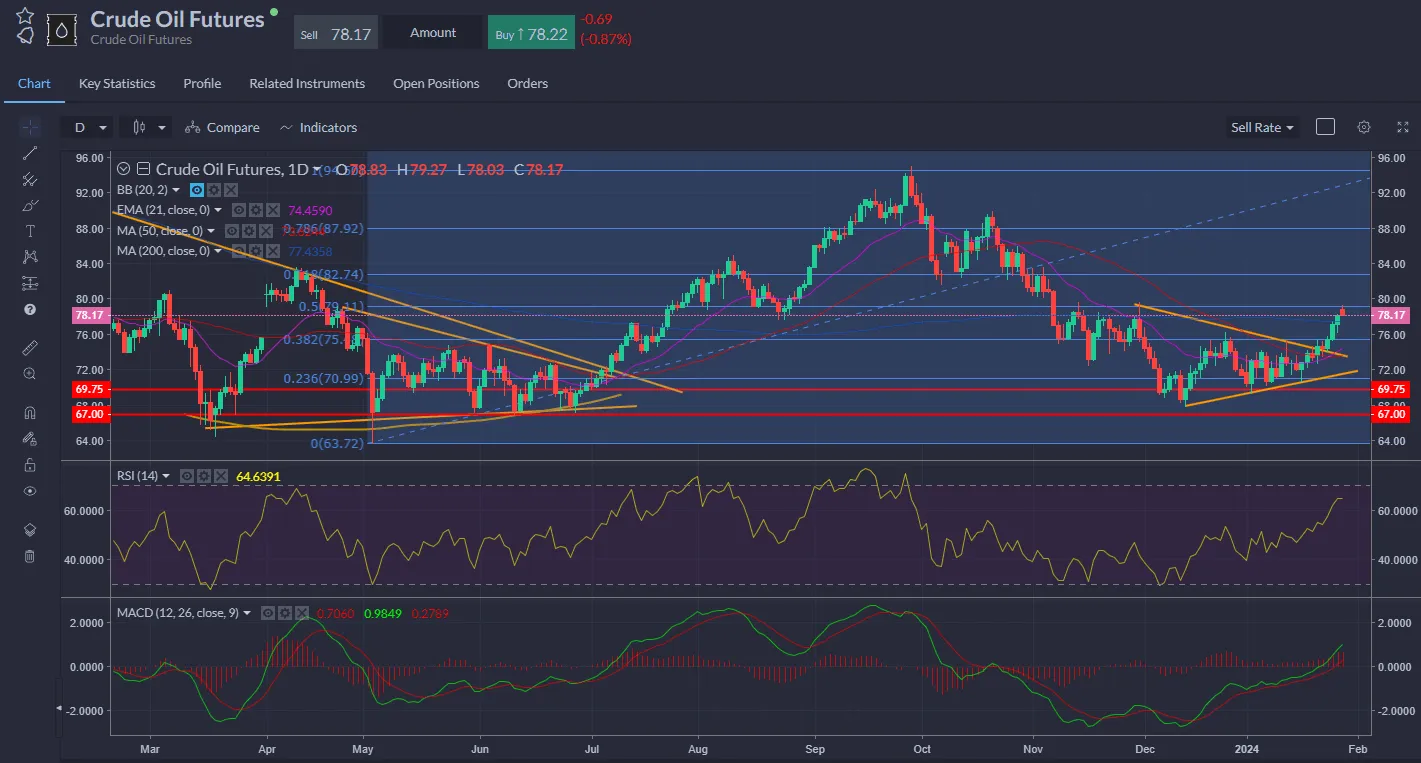The image size is (1421, 763).
Task: Activate the magnet snapping tool
Action: [29, 411]
